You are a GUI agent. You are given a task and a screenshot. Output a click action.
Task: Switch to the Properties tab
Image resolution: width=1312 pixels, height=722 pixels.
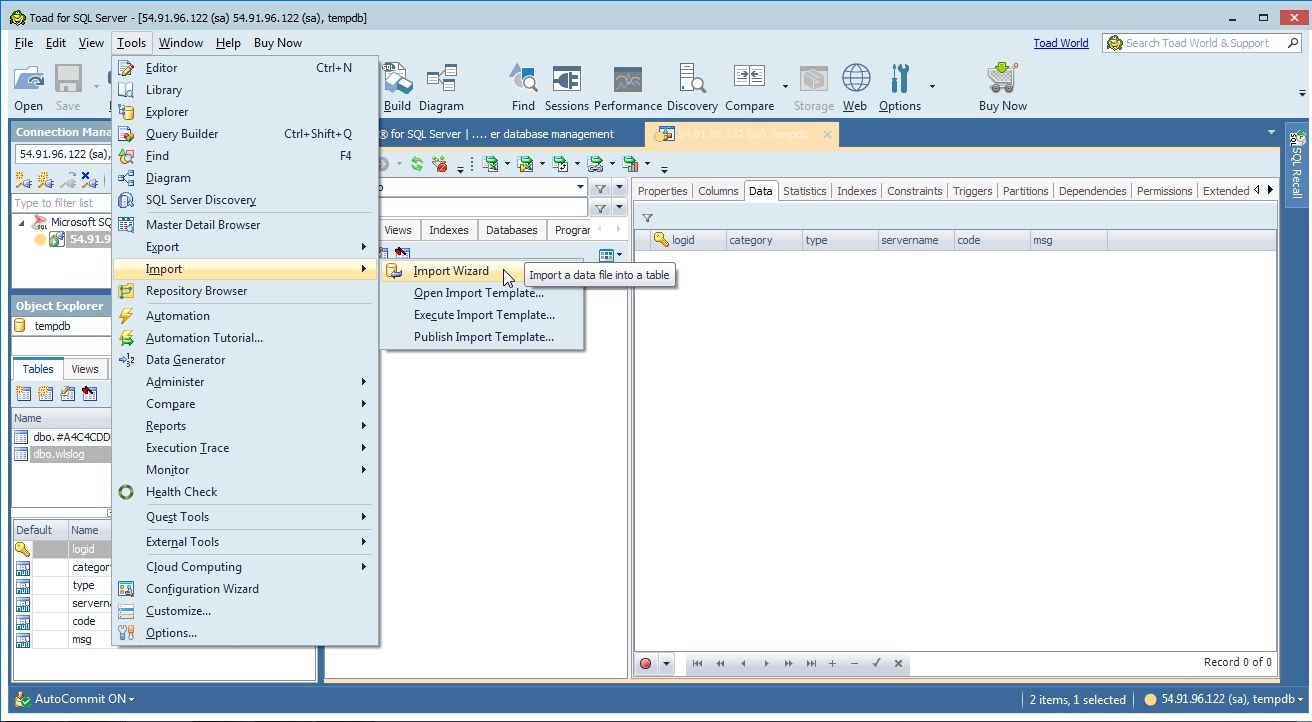[x=662, y=191]
